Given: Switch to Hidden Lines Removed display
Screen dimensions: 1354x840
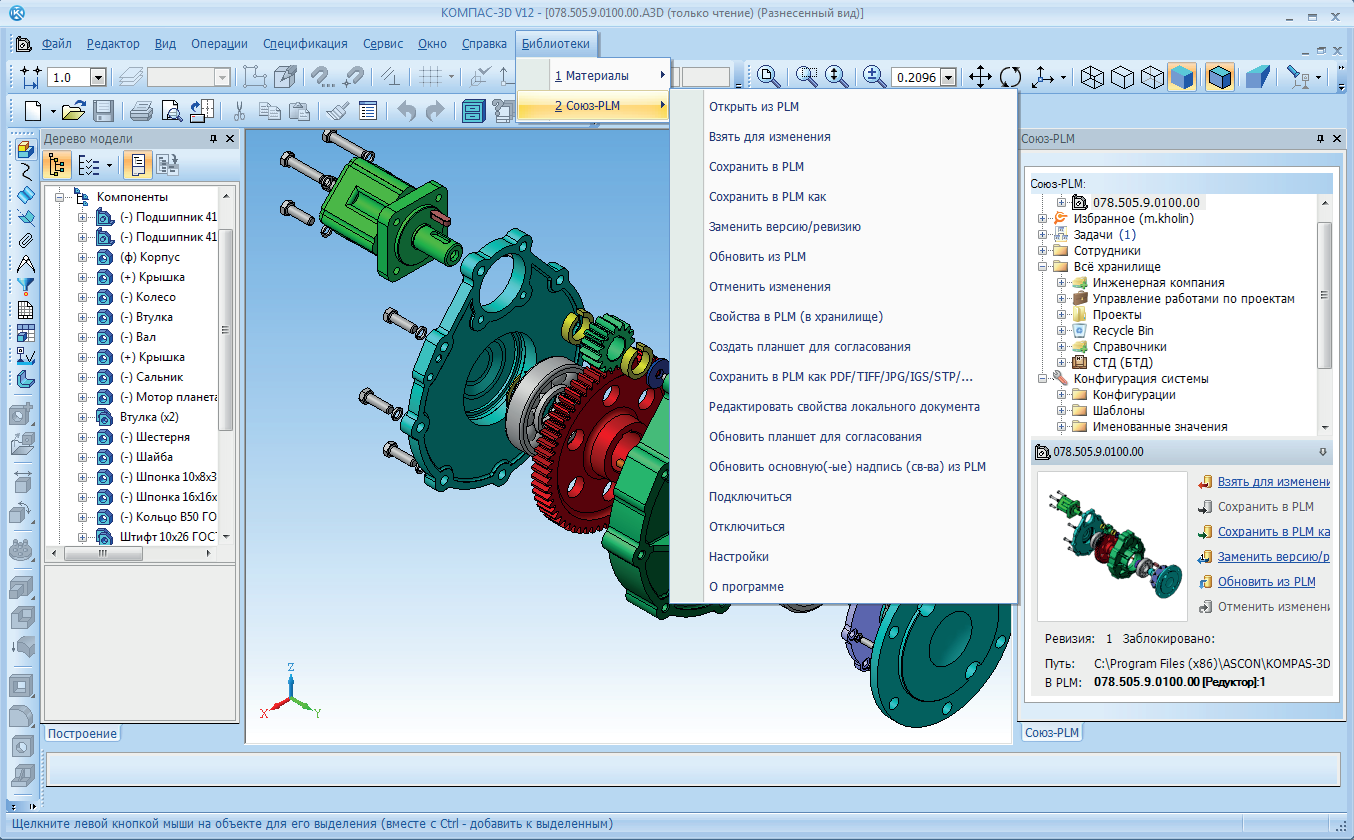Looking at the screenshot, I should coord(1123,77).
